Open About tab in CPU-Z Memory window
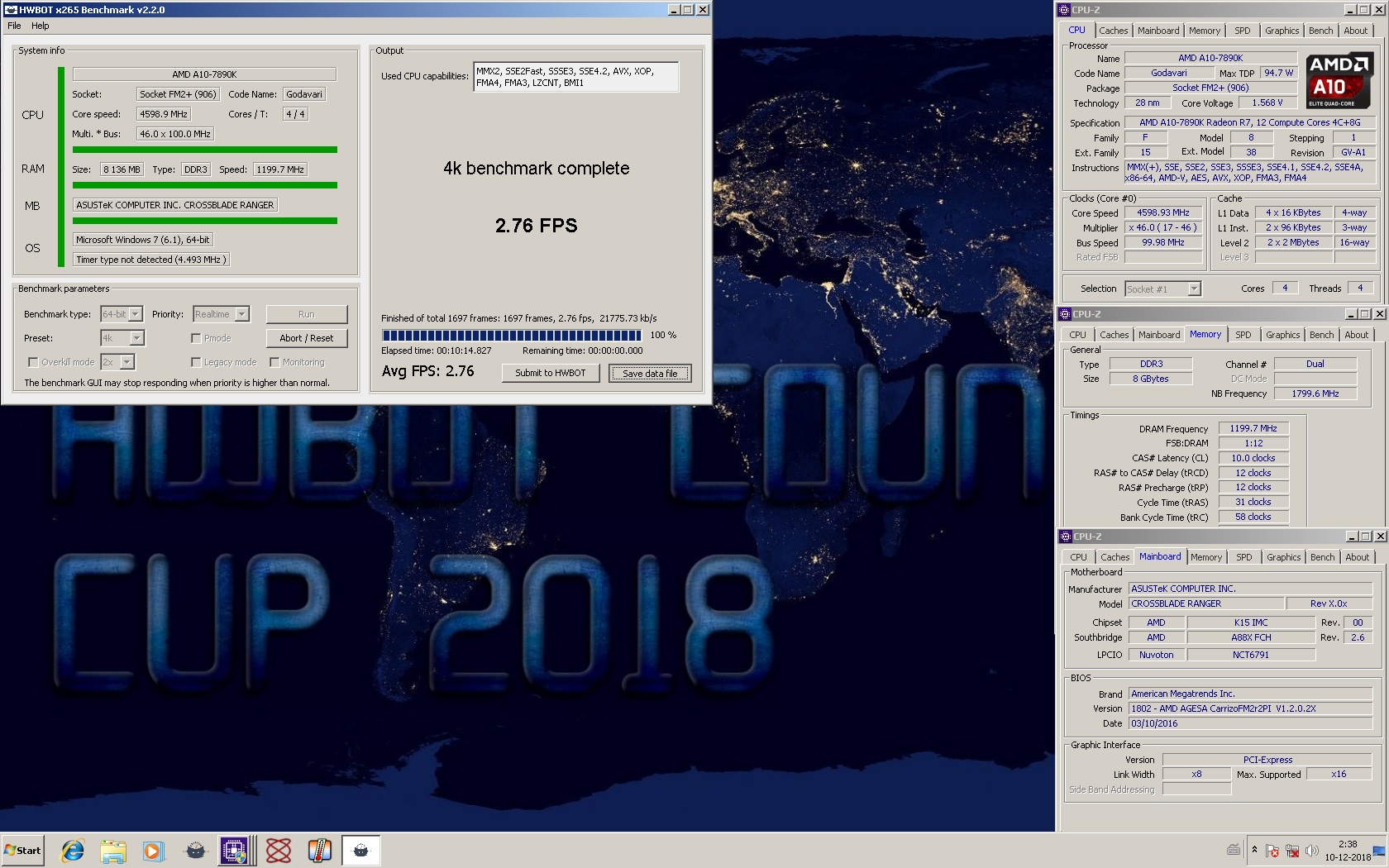 click(x=1356, y=335)
